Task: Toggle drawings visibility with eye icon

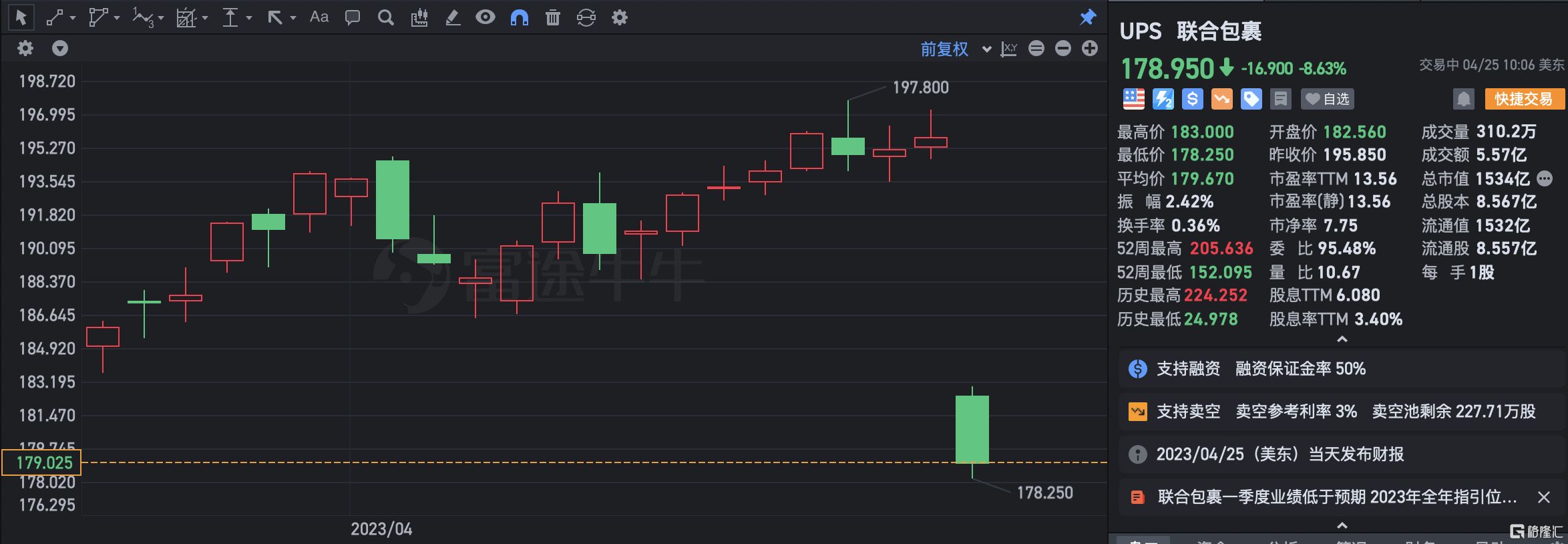Action: pos(485,17)
